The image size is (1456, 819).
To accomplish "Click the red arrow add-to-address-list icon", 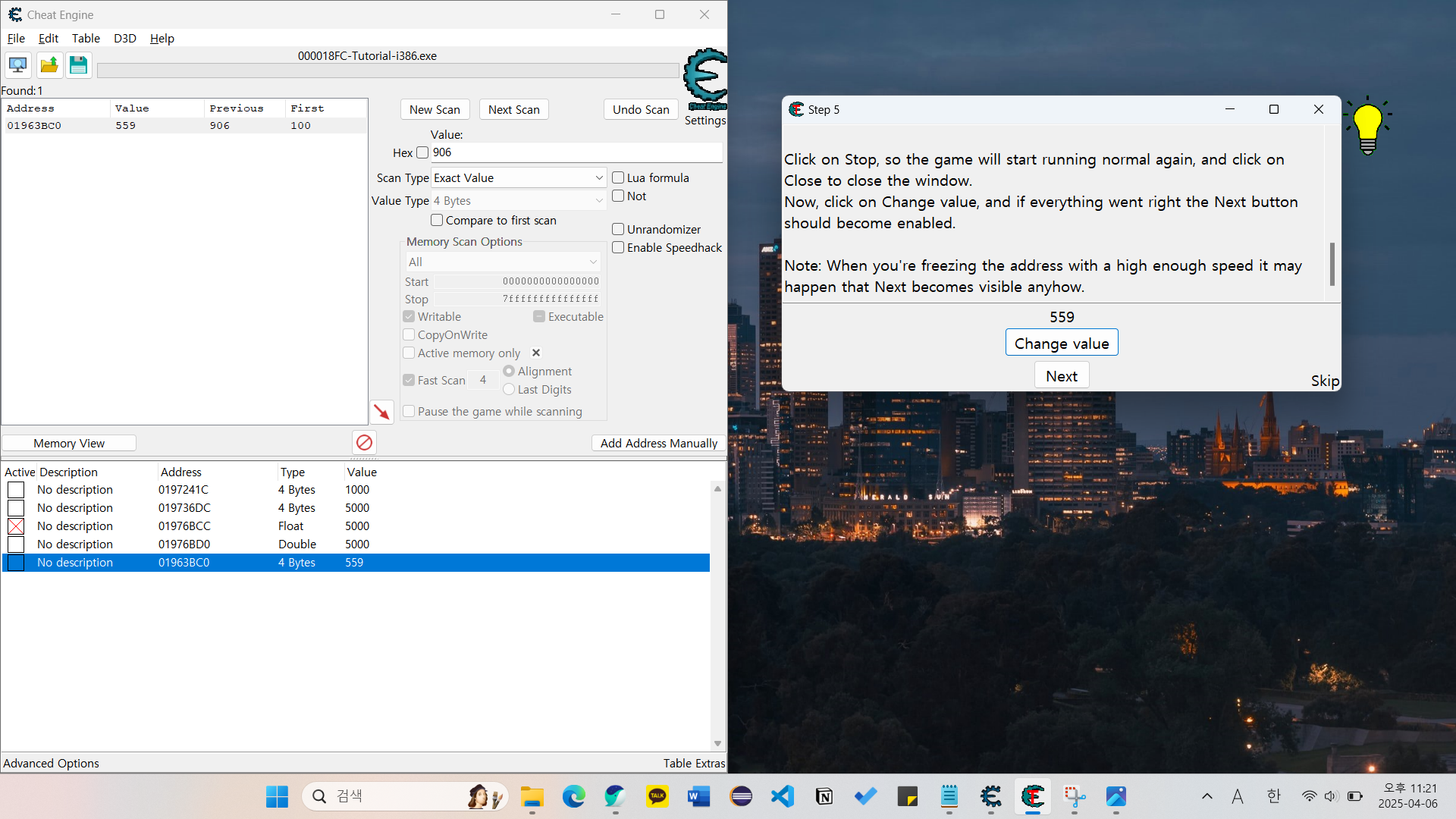I will pyautogui.click(x=381, y=412).
